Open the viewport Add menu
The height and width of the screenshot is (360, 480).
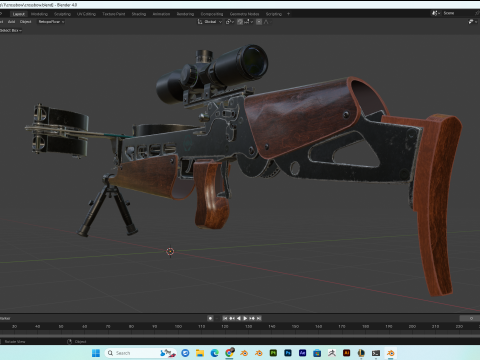point(11,22)
